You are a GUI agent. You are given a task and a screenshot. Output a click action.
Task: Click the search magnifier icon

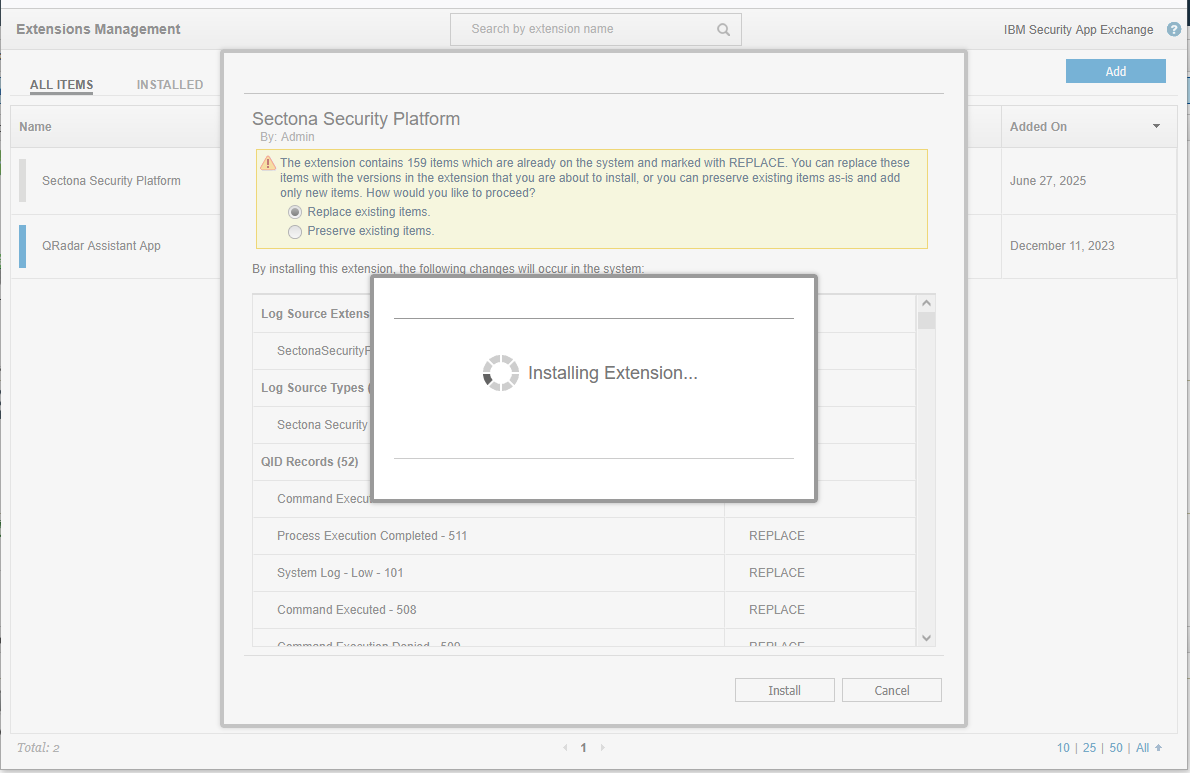(x=723, y=30)
